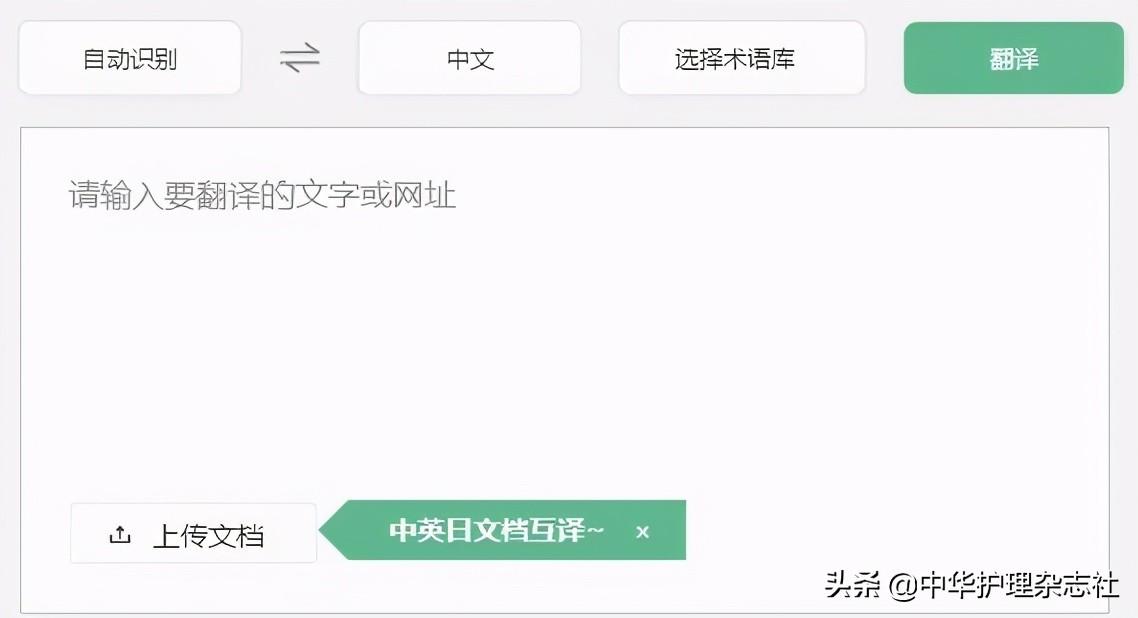Click the 头条 @中华护理杂志社 watermark
The image size is (1138, 618).
[971, 585]
